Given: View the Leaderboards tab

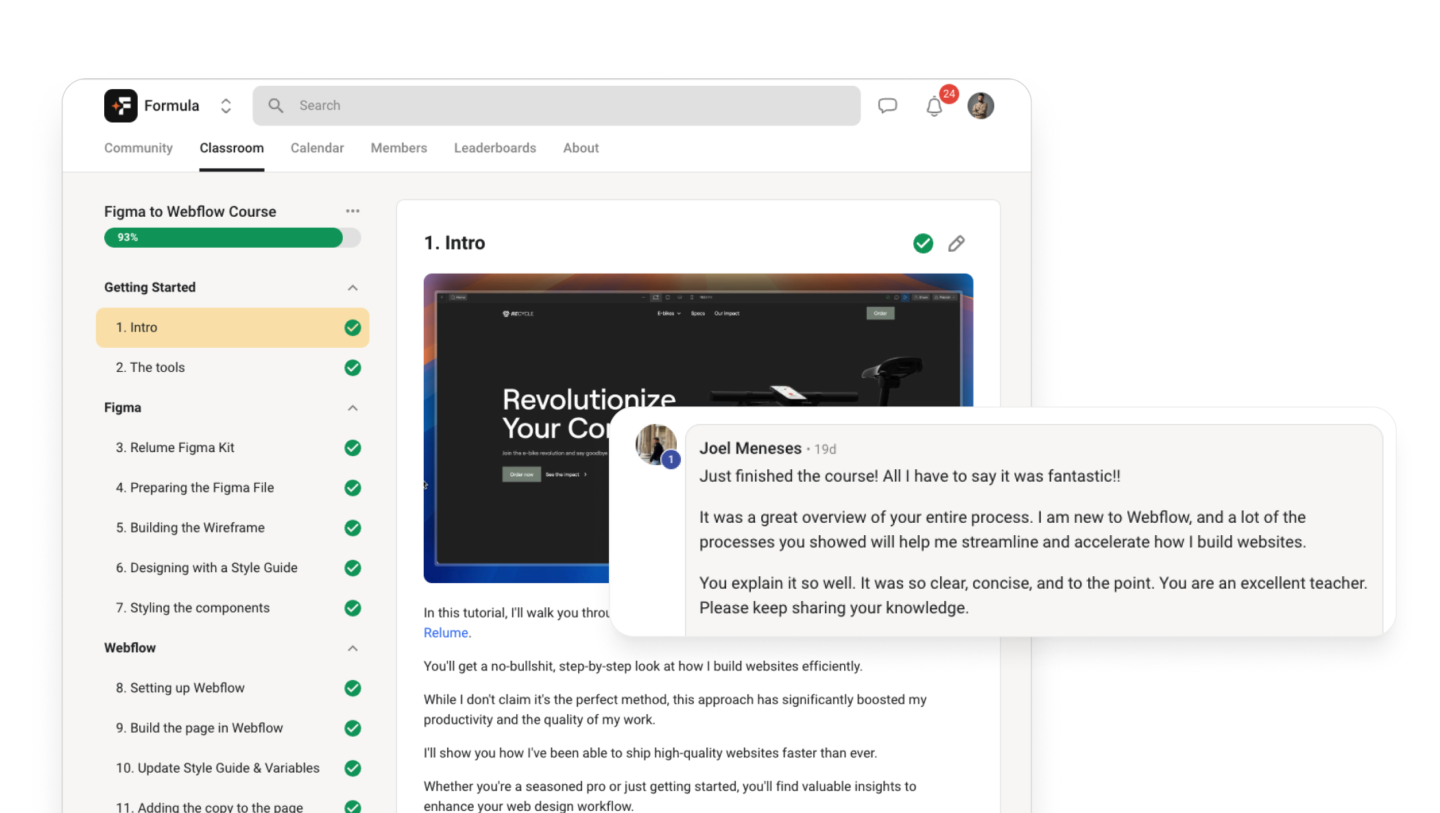Looking at the screenshot, I should tap(495, 148).
